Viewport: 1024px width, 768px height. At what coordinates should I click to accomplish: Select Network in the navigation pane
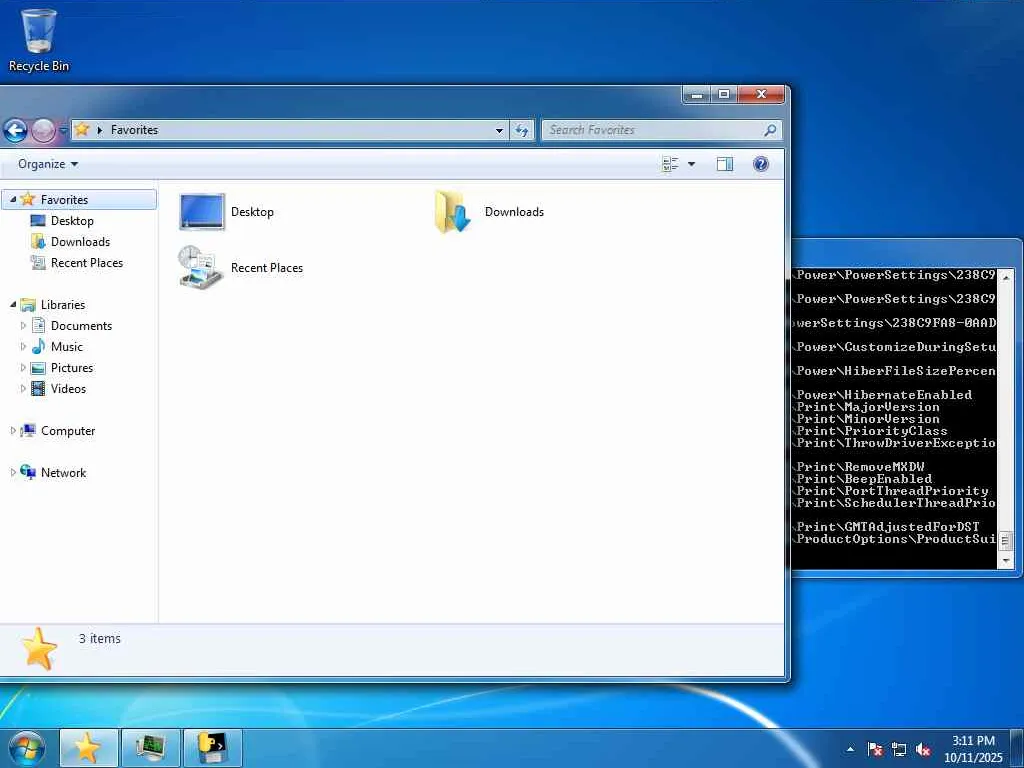pos(63,473)
